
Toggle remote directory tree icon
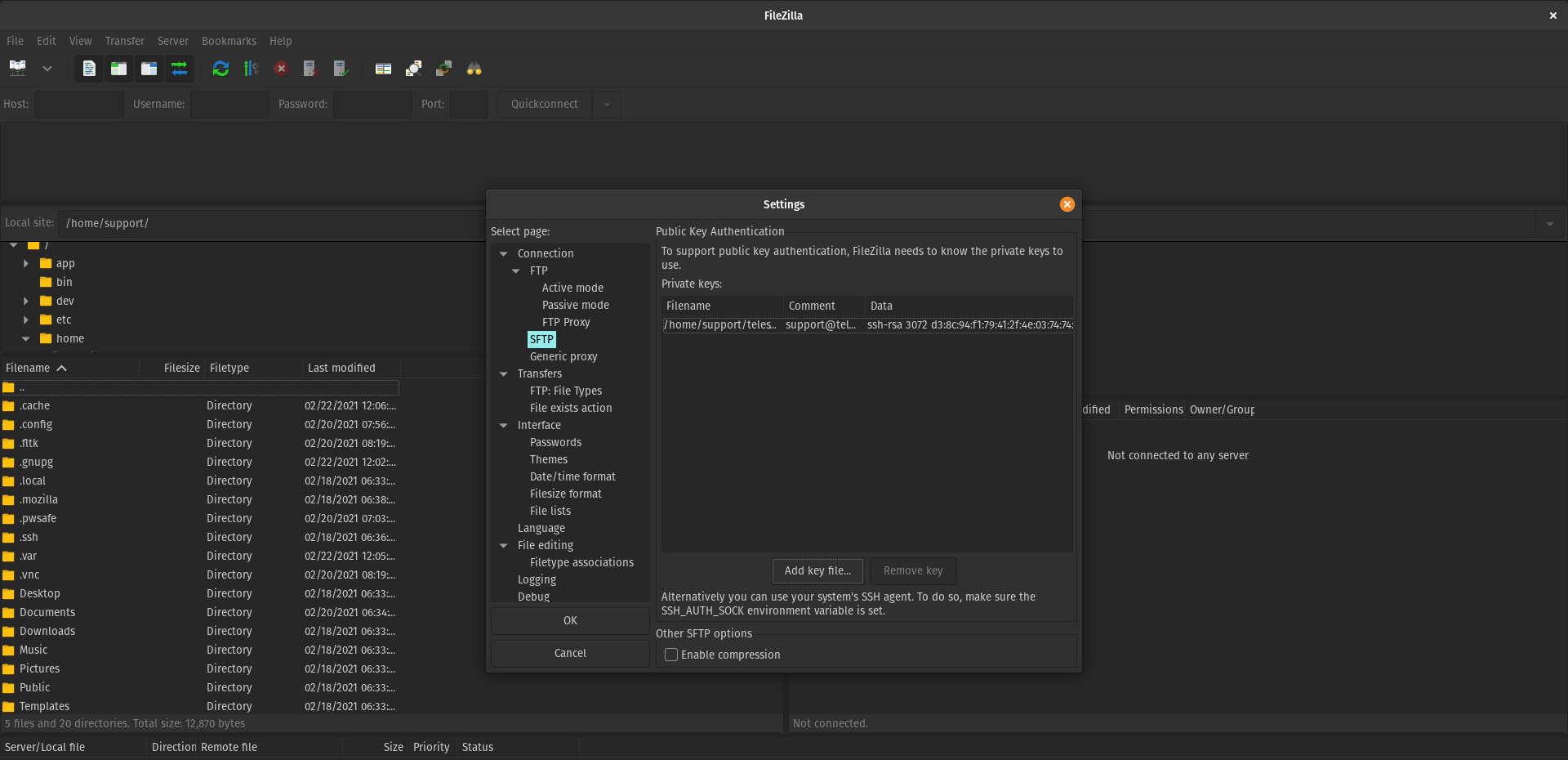[149, 69]
